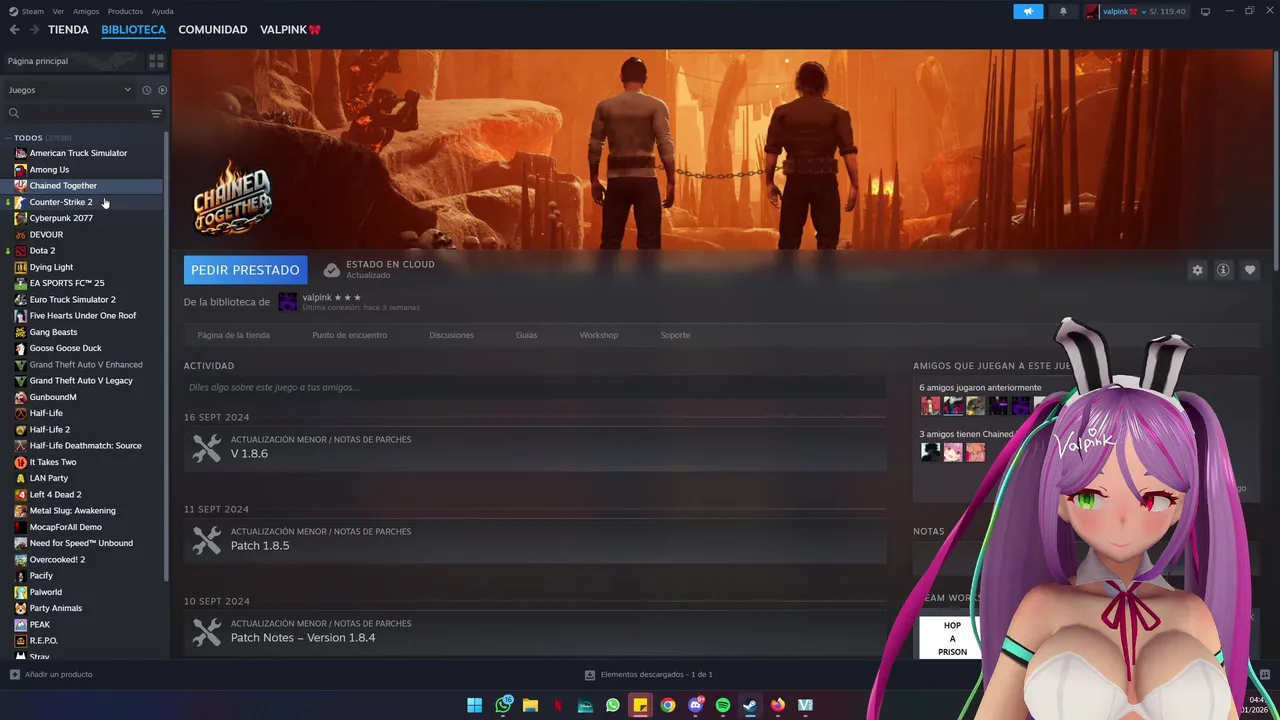The width and height of the screenshot is (1280, 720).
Task: Go to COMUNIDAD tab
Action: click(213, 30)
